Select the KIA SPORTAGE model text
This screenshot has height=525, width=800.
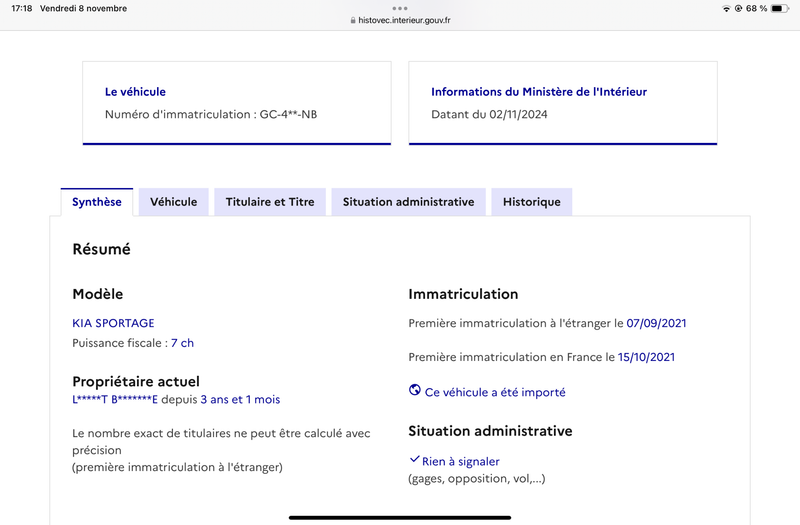click(x=113, y=323)
